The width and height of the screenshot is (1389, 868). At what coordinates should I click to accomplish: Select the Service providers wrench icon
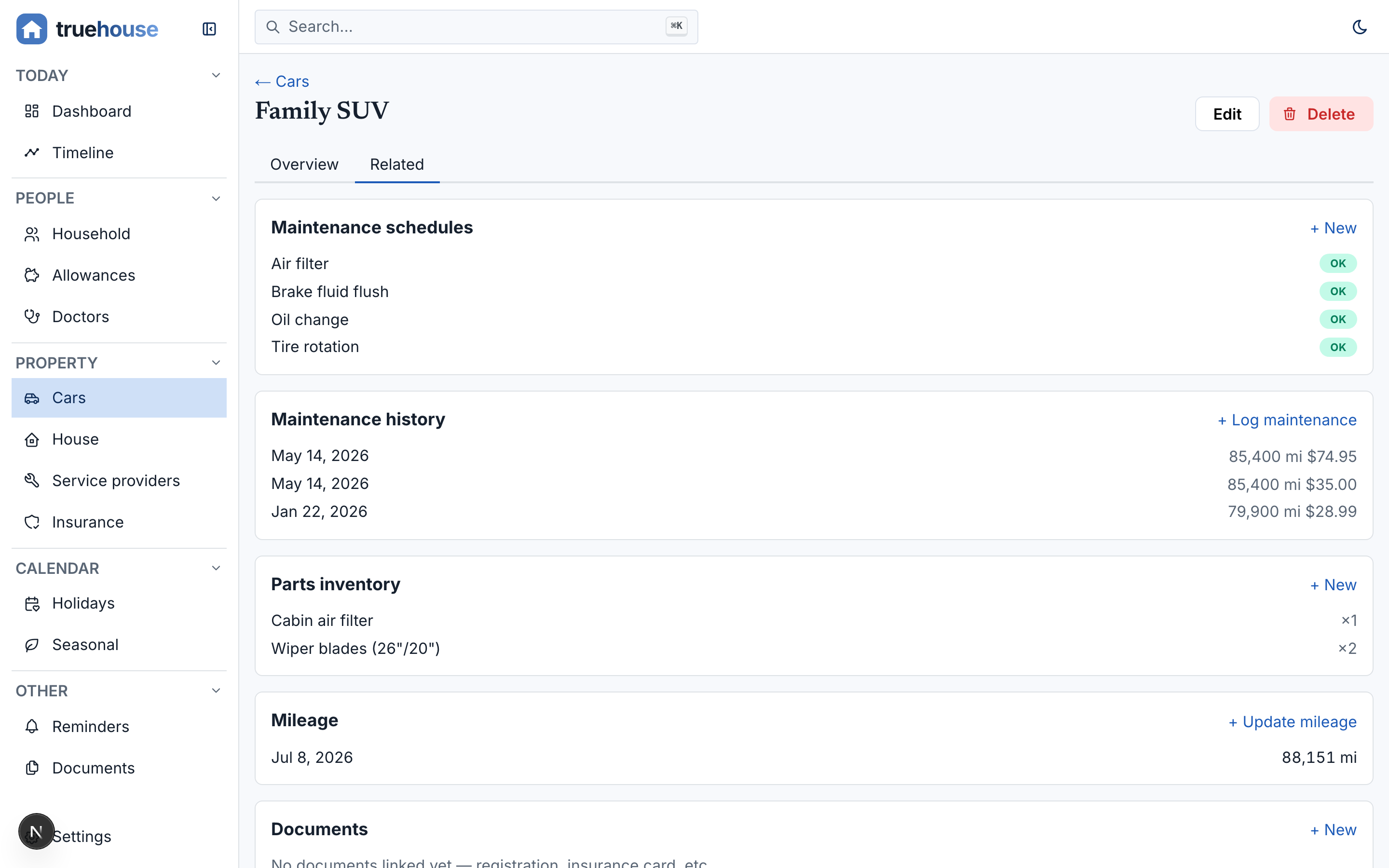click(x=32, y=480)
